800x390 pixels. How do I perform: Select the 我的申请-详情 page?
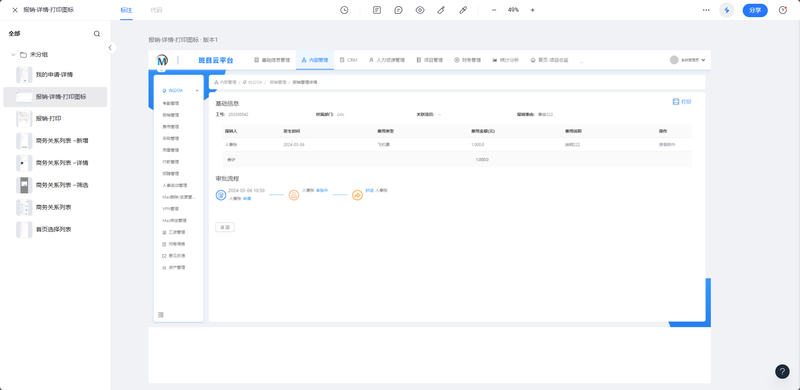pos(55,75)
